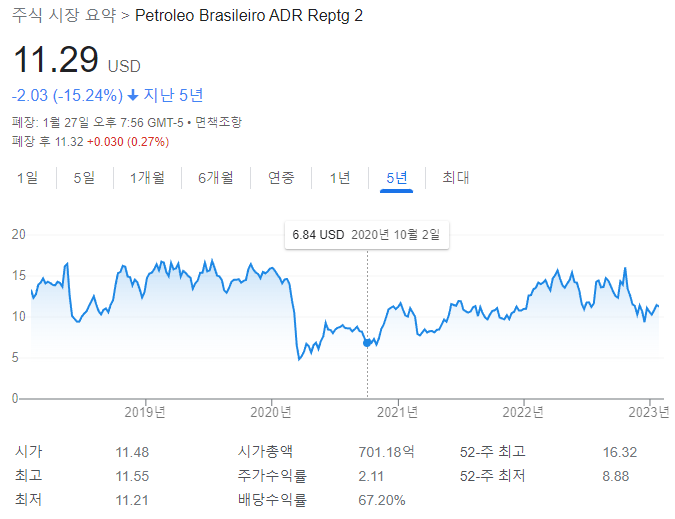Switch chart to 1개월 range

(148, 177)
